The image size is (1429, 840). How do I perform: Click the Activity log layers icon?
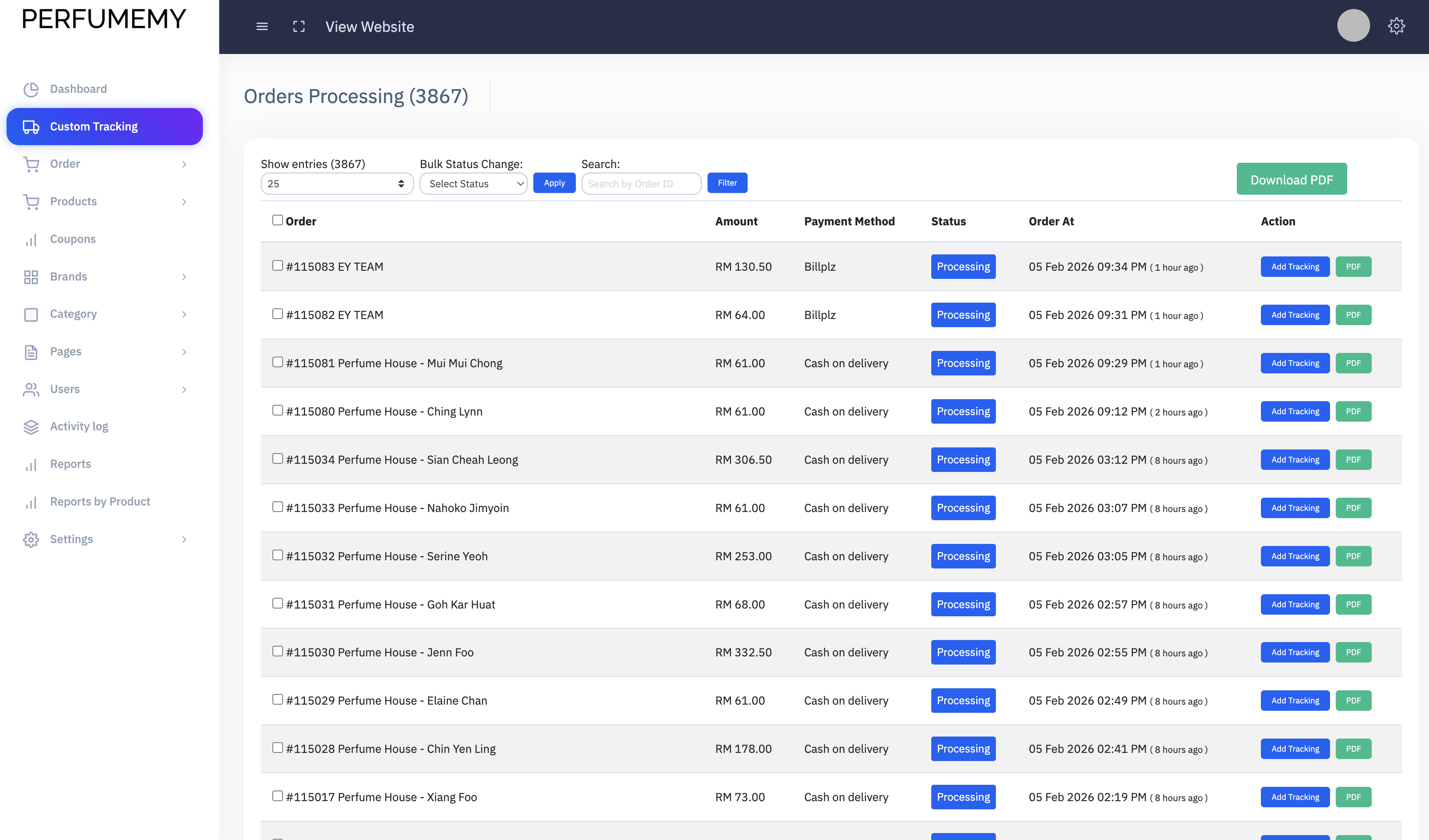(31, 427)
